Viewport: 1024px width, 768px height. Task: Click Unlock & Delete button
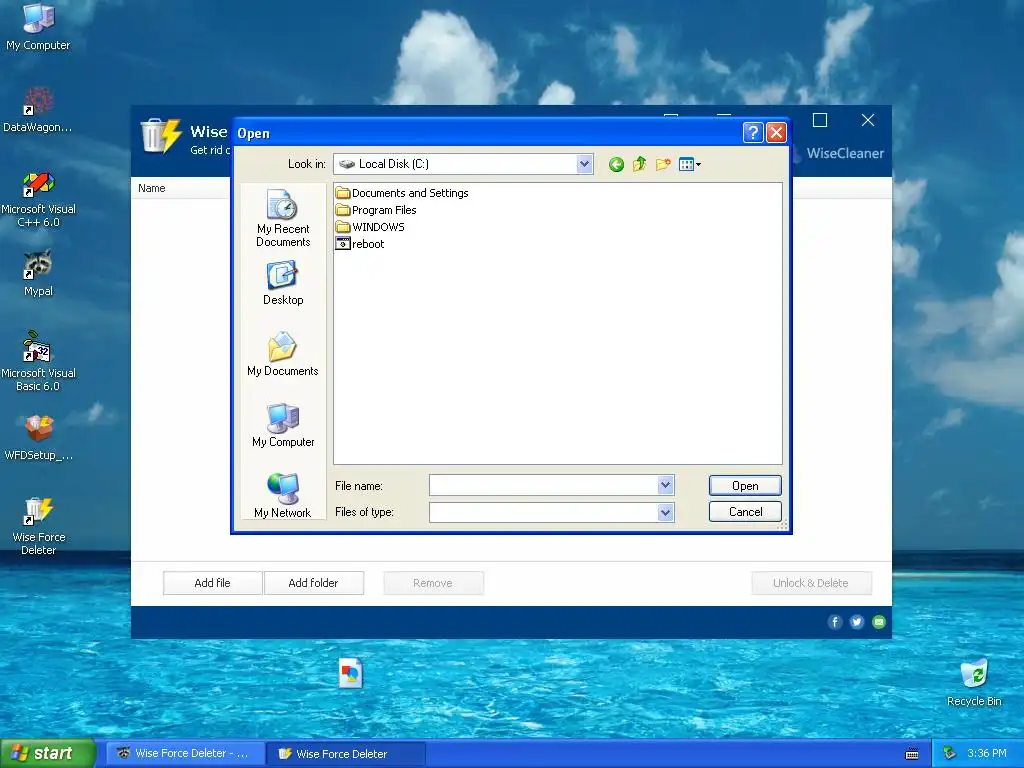click(811, 583)
